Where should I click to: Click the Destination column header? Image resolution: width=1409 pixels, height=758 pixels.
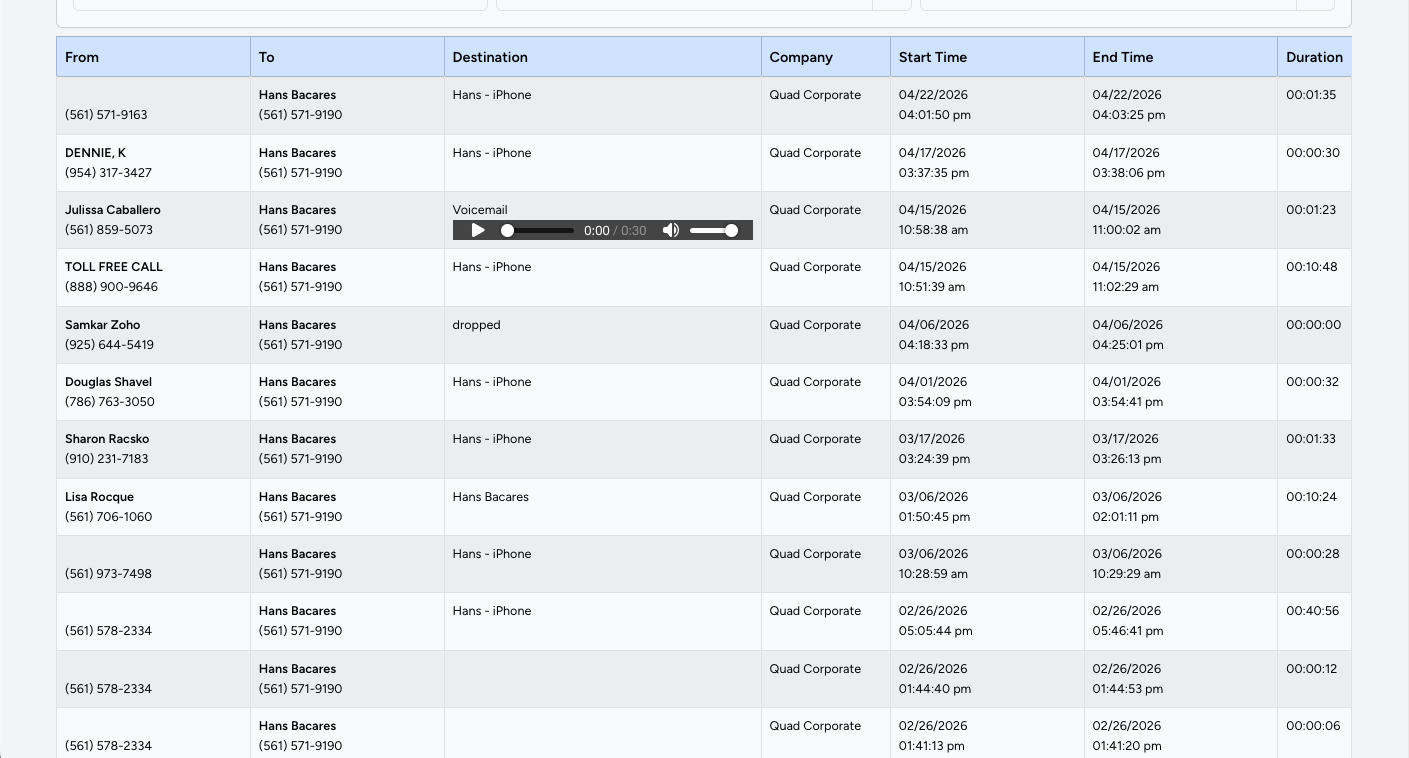pos(490,57)
